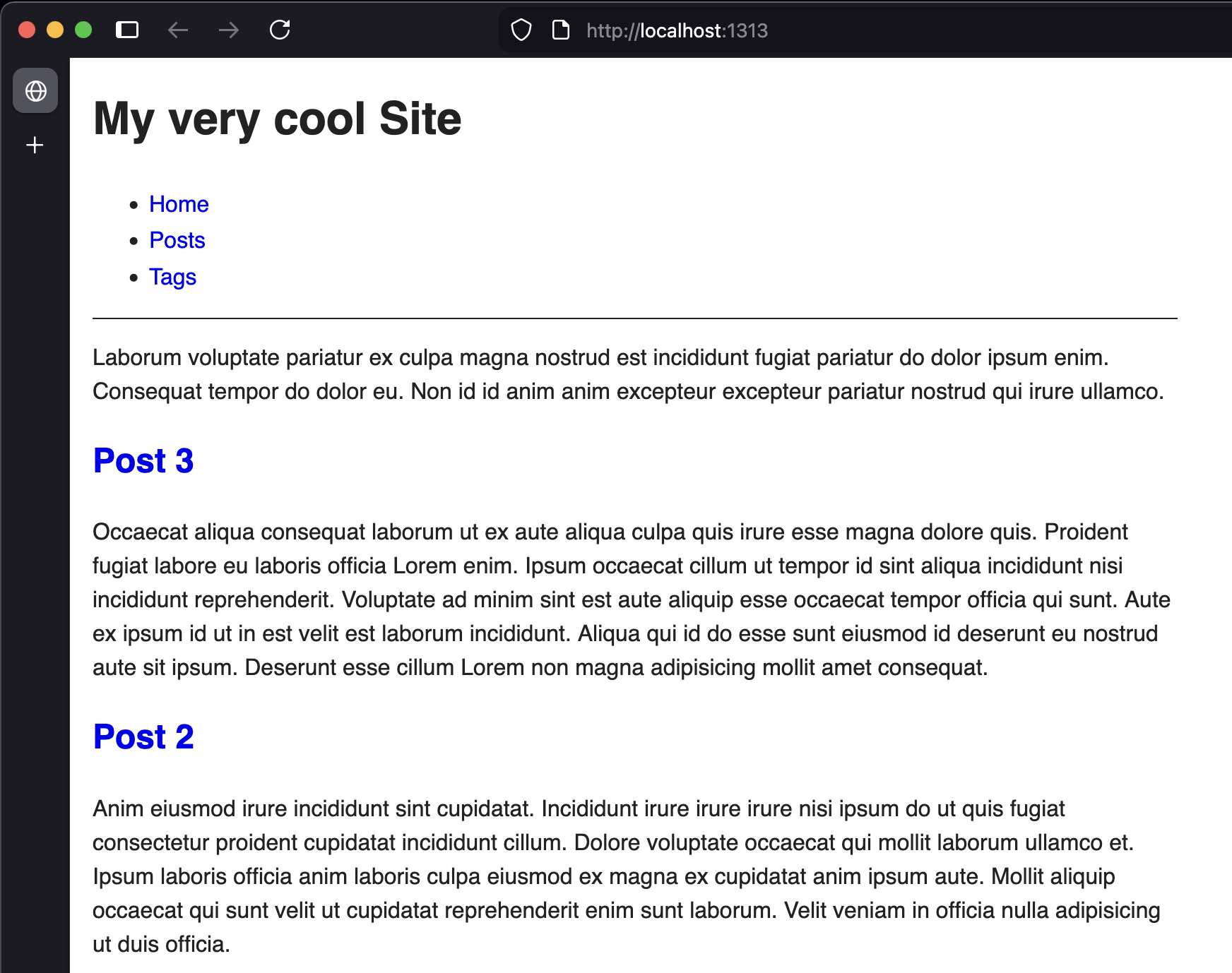Open the shield tracking protection icon
Screen dimensions: 1232x973
[x=521, y=30]
